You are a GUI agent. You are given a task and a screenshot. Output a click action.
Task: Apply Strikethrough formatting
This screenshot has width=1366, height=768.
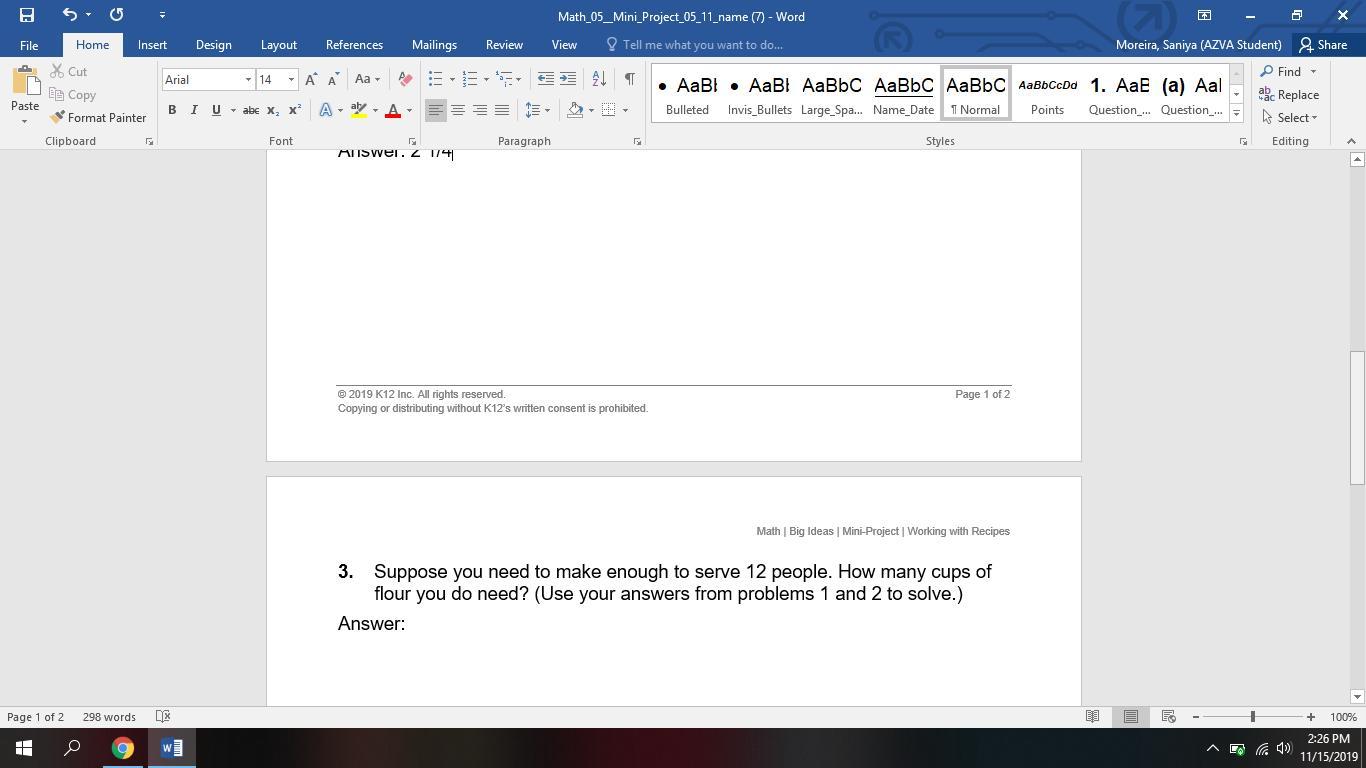pyautogui.click(x=251, y=110)
